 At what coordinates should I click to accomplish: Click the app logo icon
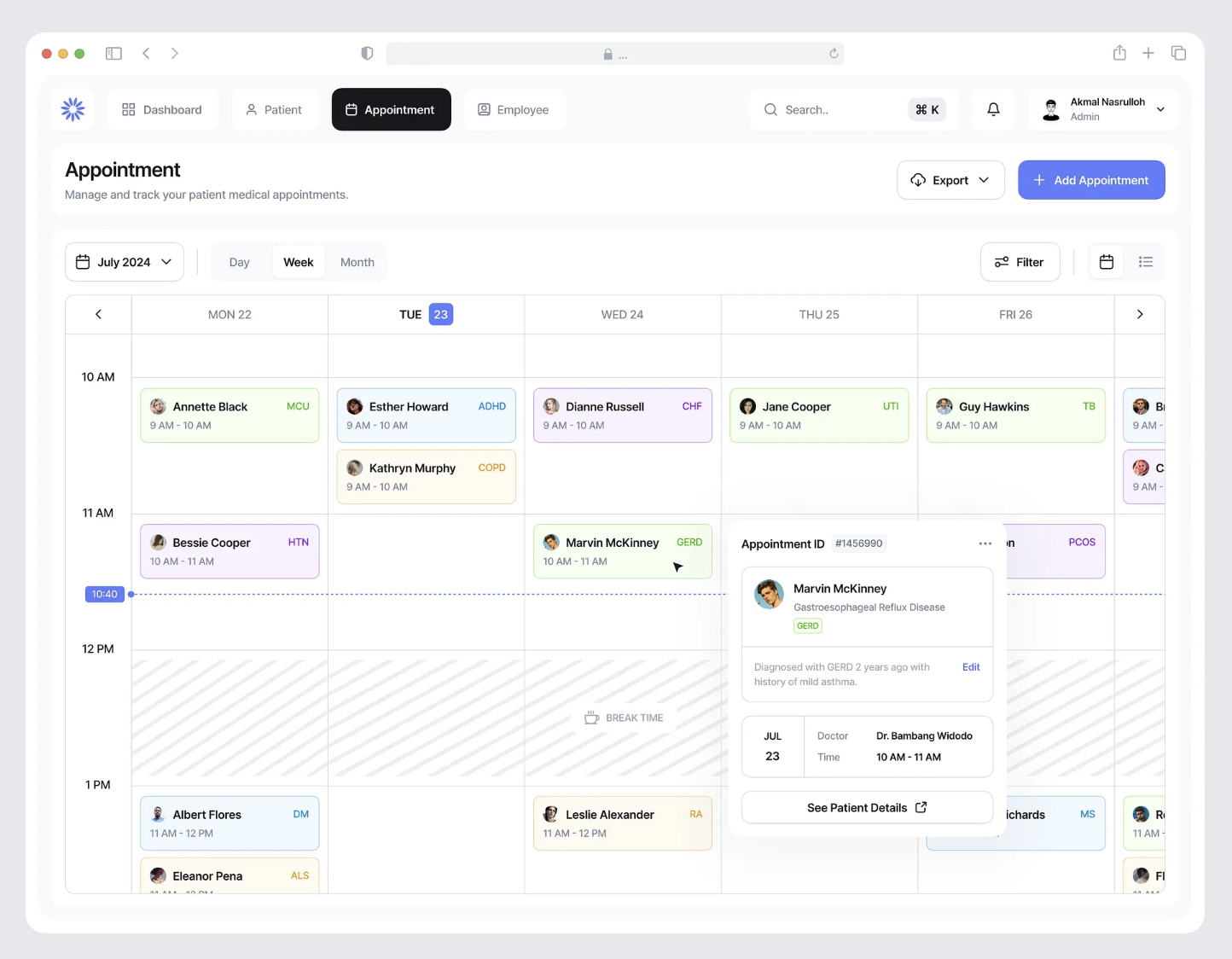tap(73, 109)
